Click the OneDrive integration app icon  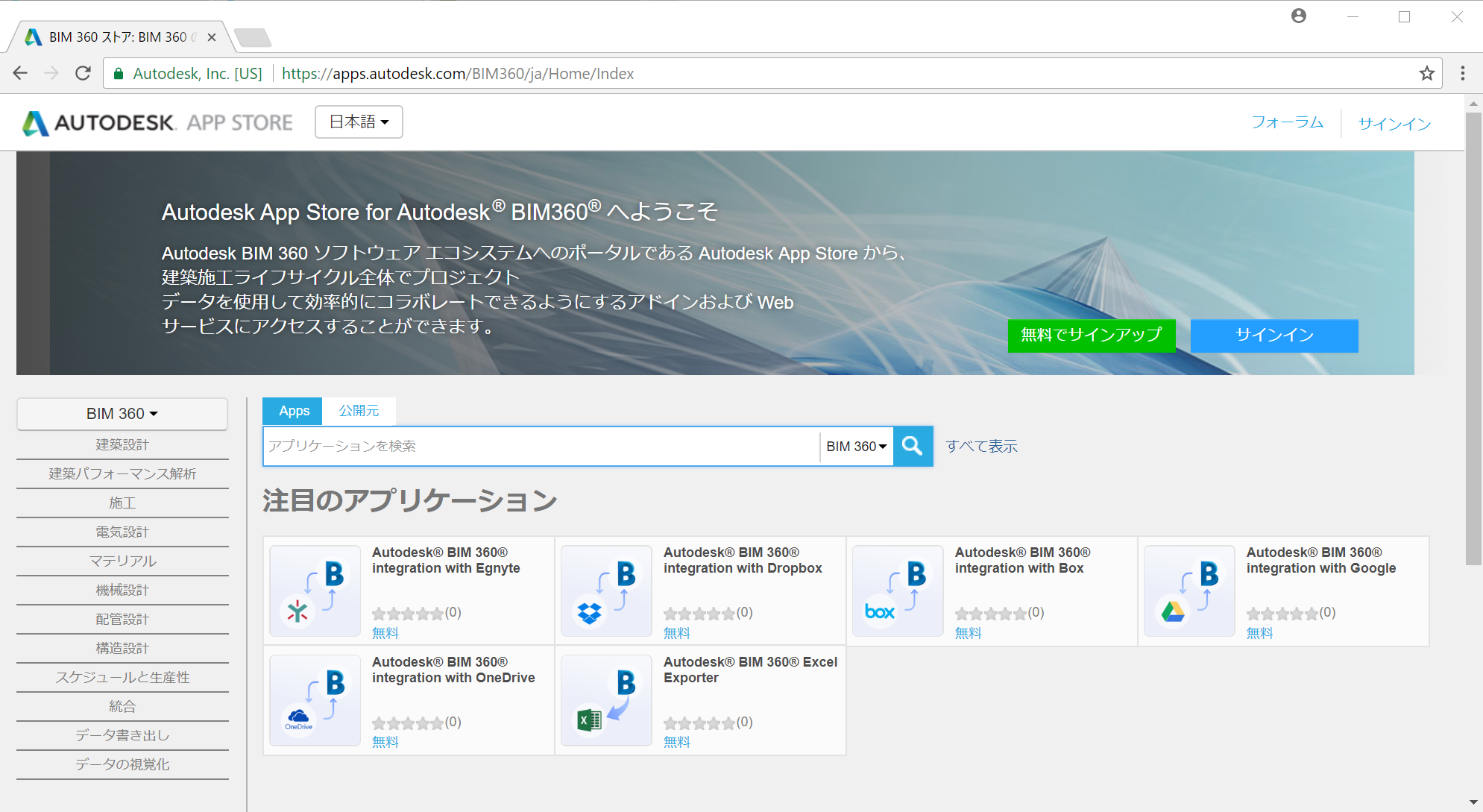point(315,699)
